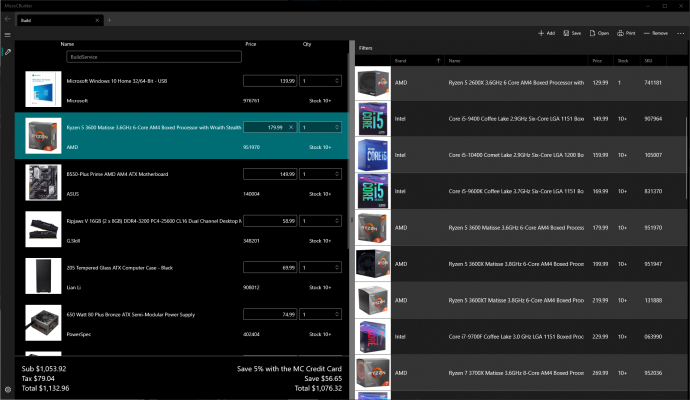Select the Ryzen 7 3700X Matisse row
This screenshot has height=400, width=690.
[x=521, y=373]
